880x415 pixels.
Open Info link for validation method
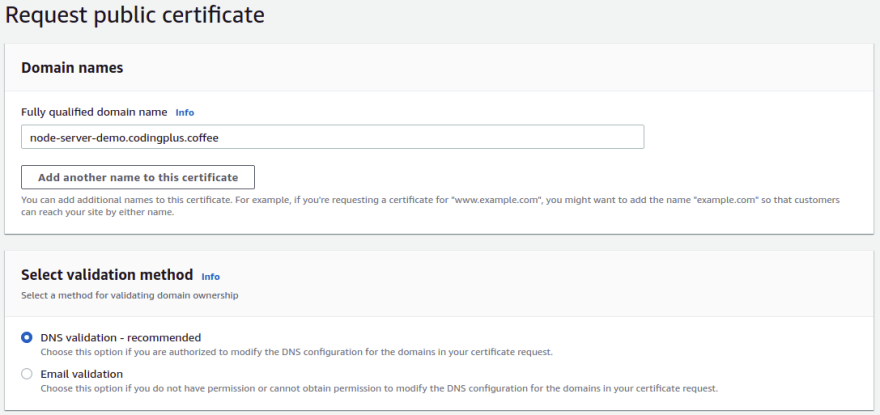[x=210, y=276]
